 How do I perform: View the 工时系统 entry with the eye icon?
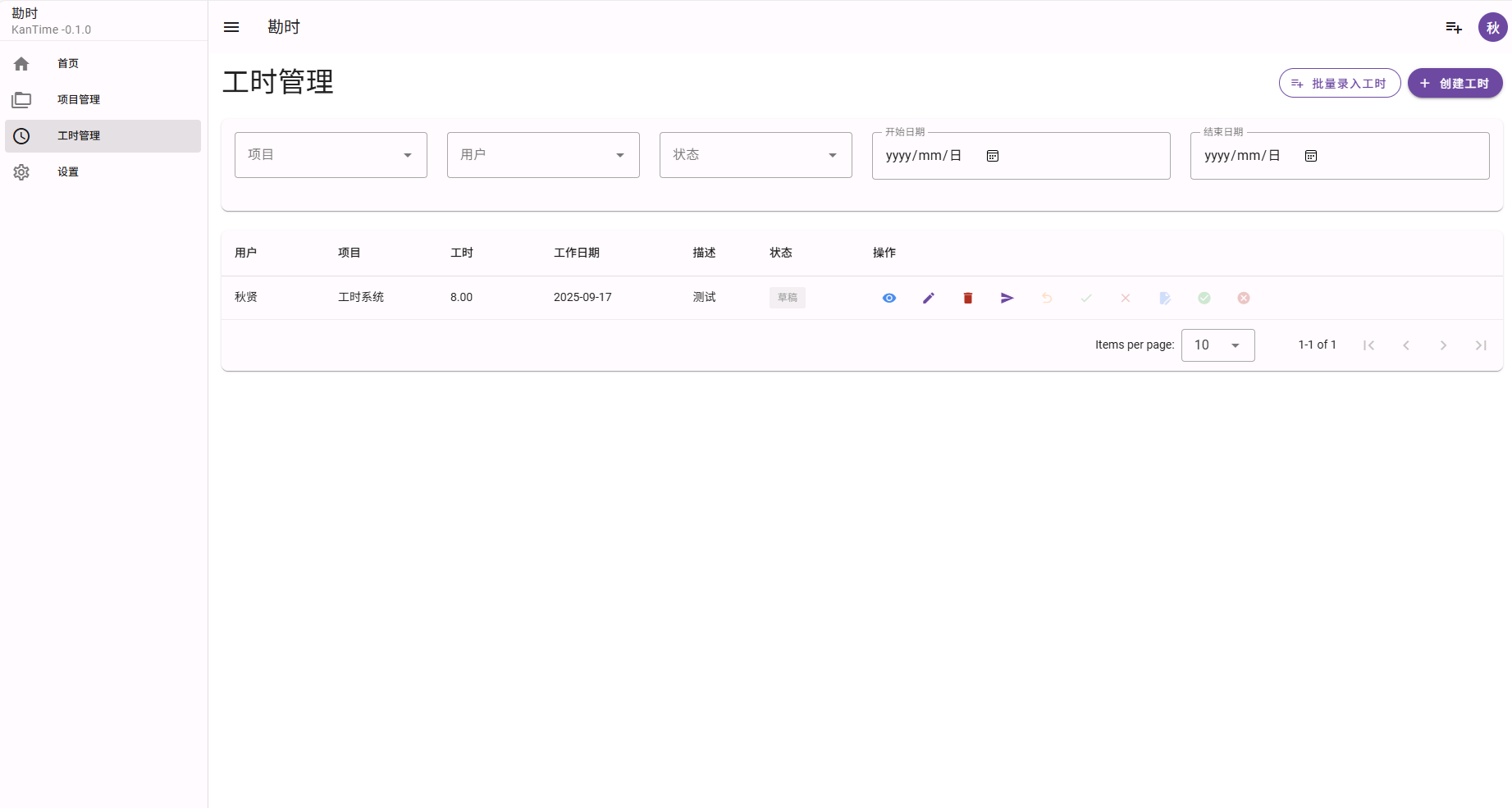(888, 298)
